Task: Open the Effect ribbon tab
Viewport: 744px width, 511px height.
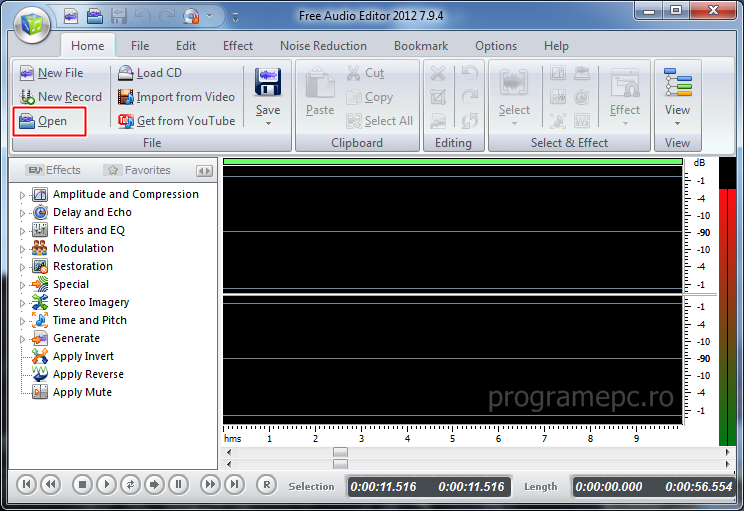Action: coord(238,46)
